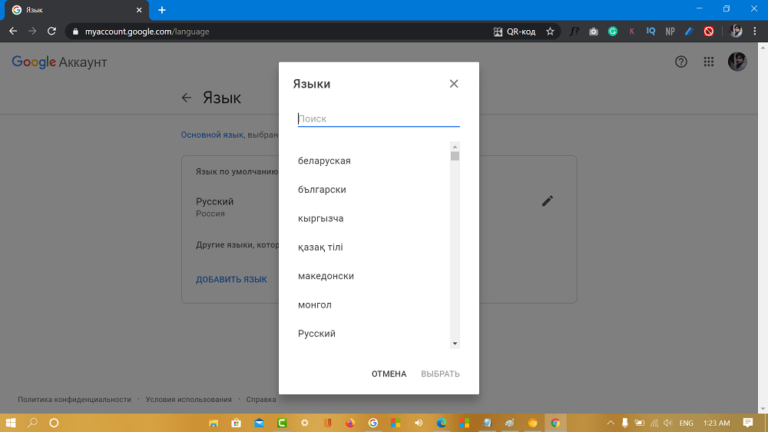Open the Grammarly extension icon

[613, 31]
